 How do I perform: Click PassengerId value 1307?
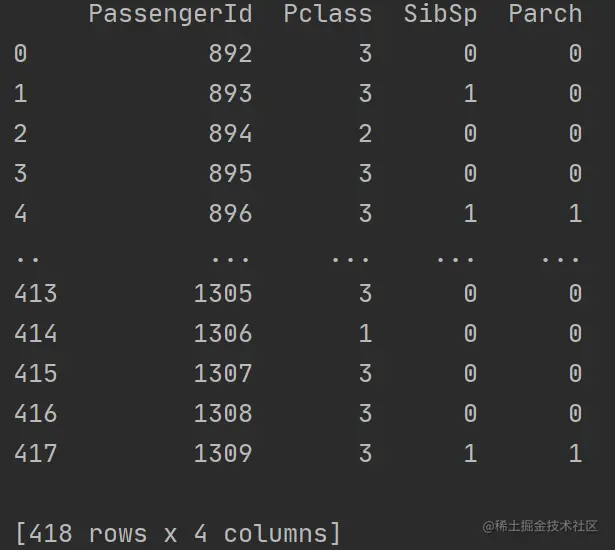[x=223, y=374]
